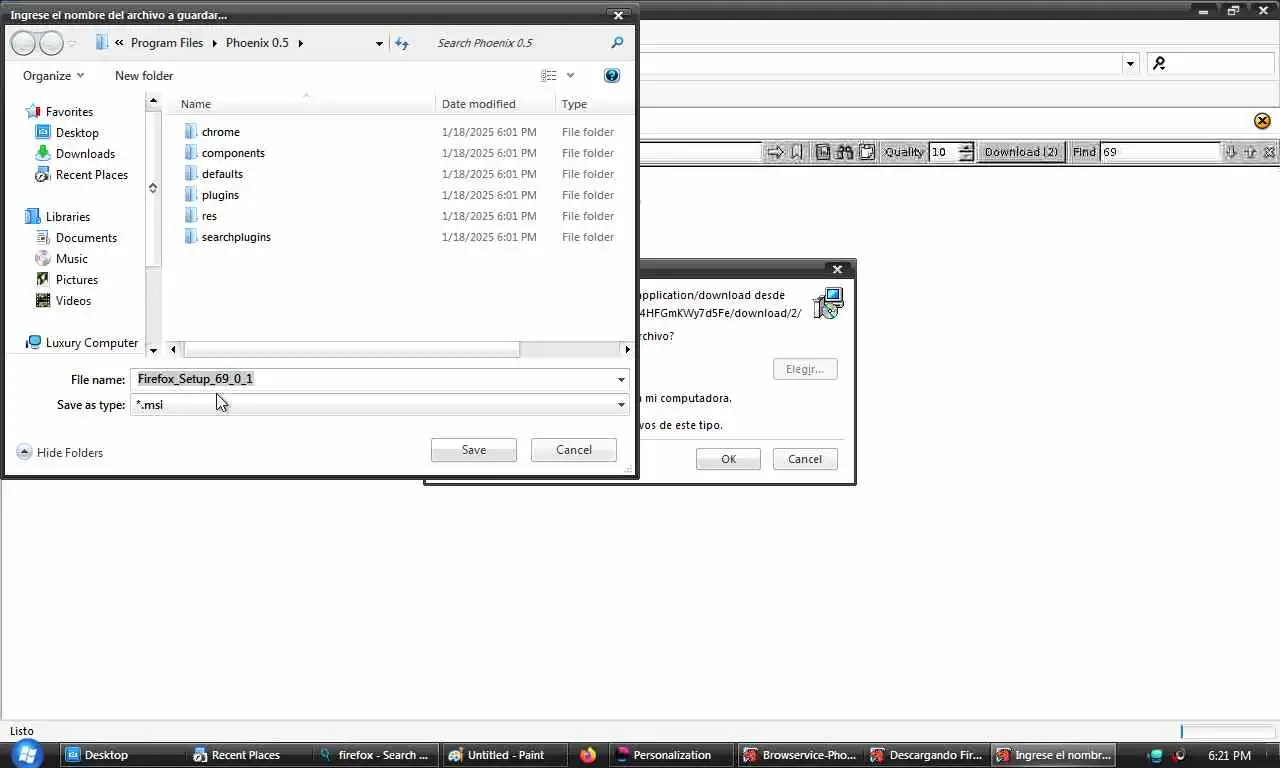Switch to Personalization window in taskbar
Image resolution: width=1280 pixels, height=768 pixels.
click(x=671, y=755)
